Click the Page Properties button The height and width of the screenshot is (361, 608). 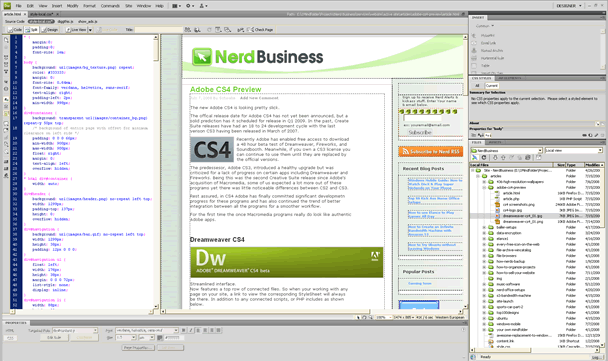pyautogui.click(x=138, y=347)
